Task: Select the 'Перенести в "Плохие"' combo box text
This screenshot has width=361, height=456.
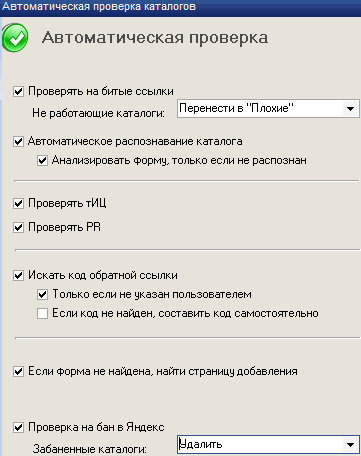Action: coord(236,108)
